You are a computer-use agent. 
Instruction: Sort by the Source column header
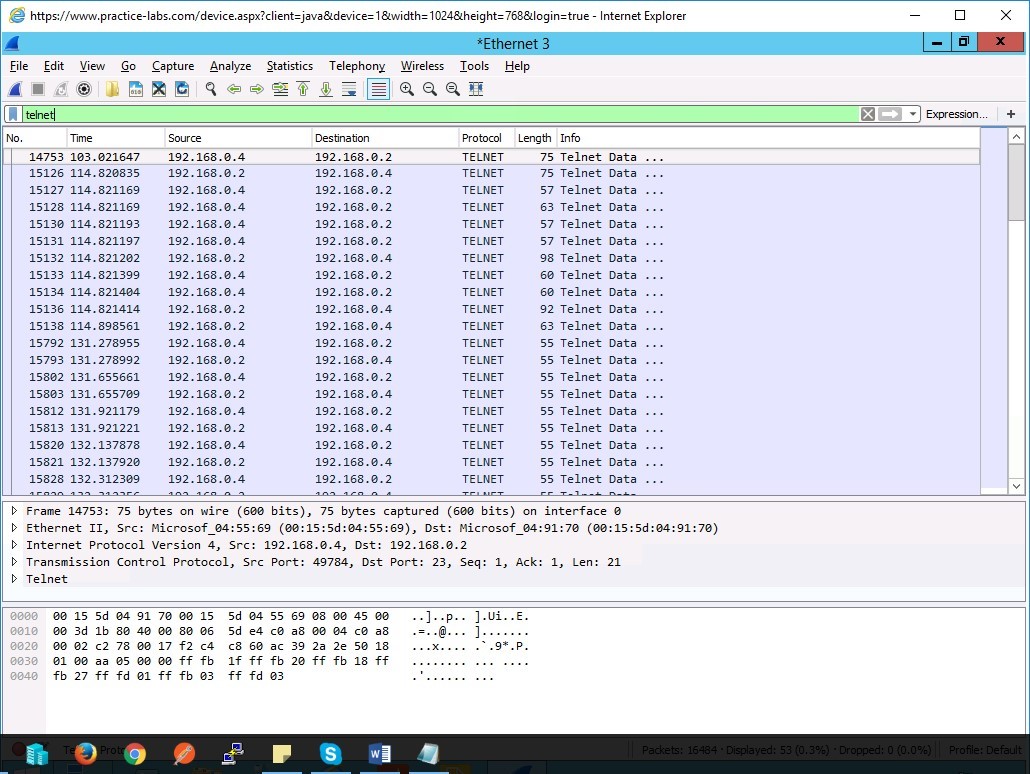click(238, 138)
